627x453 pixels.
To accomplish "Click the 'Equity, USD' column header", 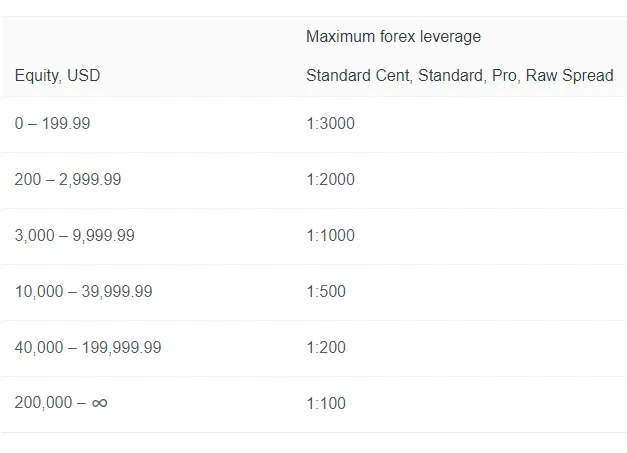I will [x=57, y=76].
